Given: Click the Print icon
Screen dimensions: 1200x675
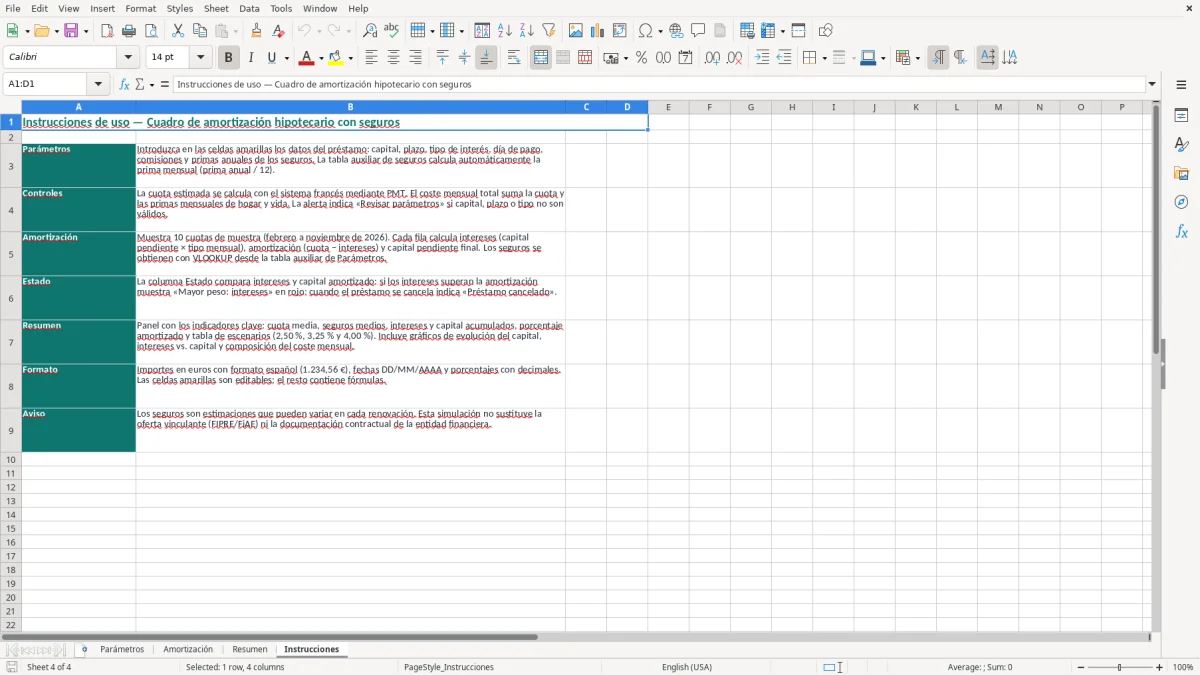Looking at the screenshot, I should [x=129, y=31].
